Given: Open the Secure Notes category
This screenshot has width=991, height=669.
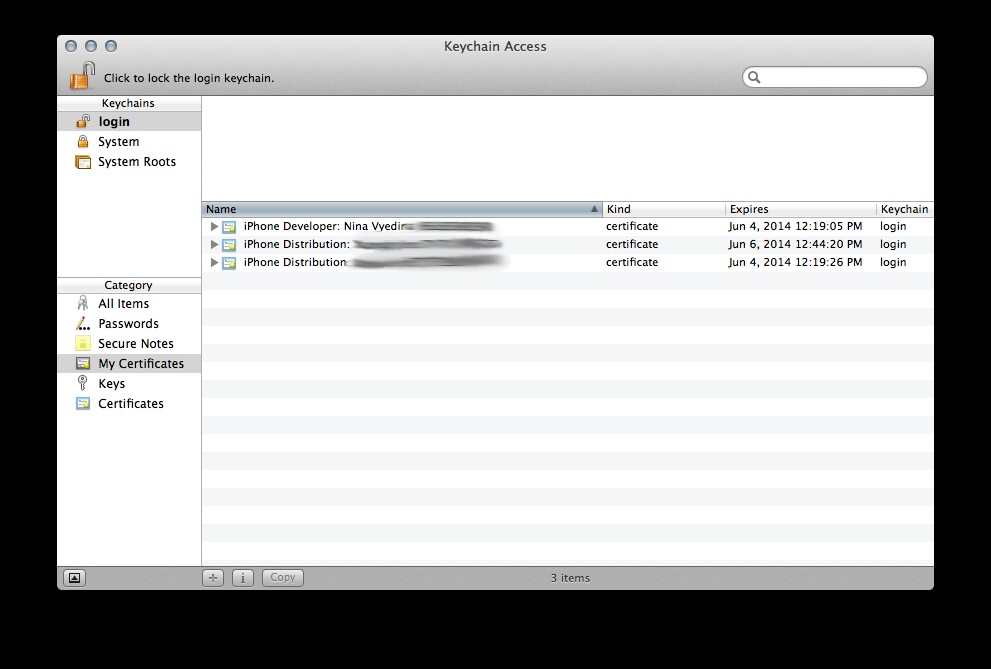Looking at the screenshot, I should click(x=129, y=344).
